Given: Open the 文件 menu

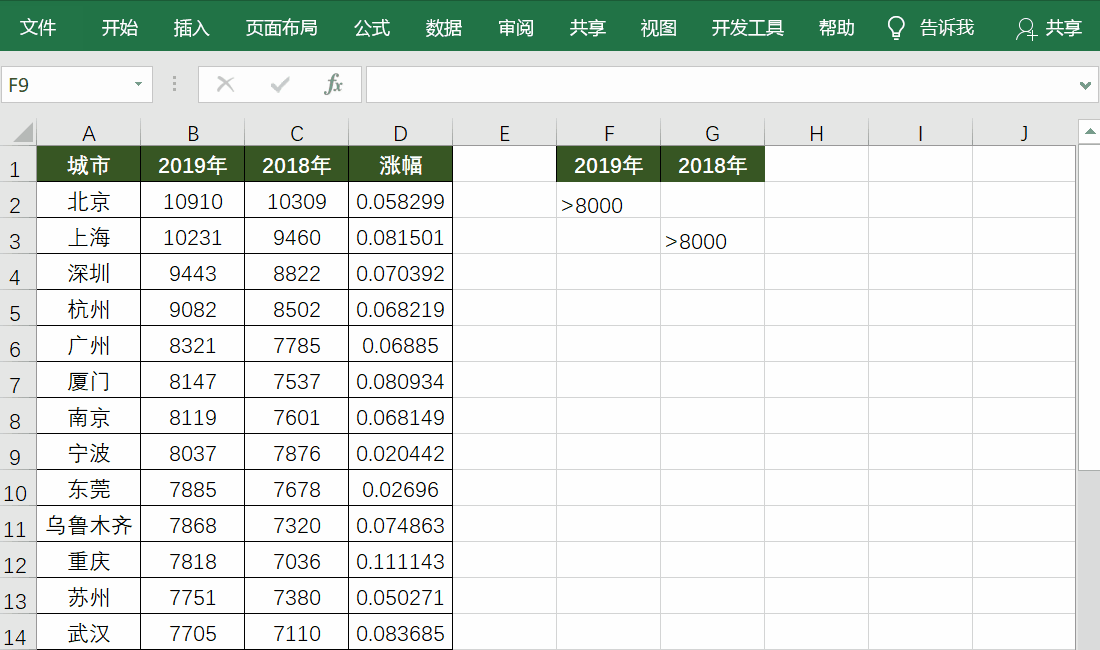Looking at the screenshot, I should [x=38, y=27].
